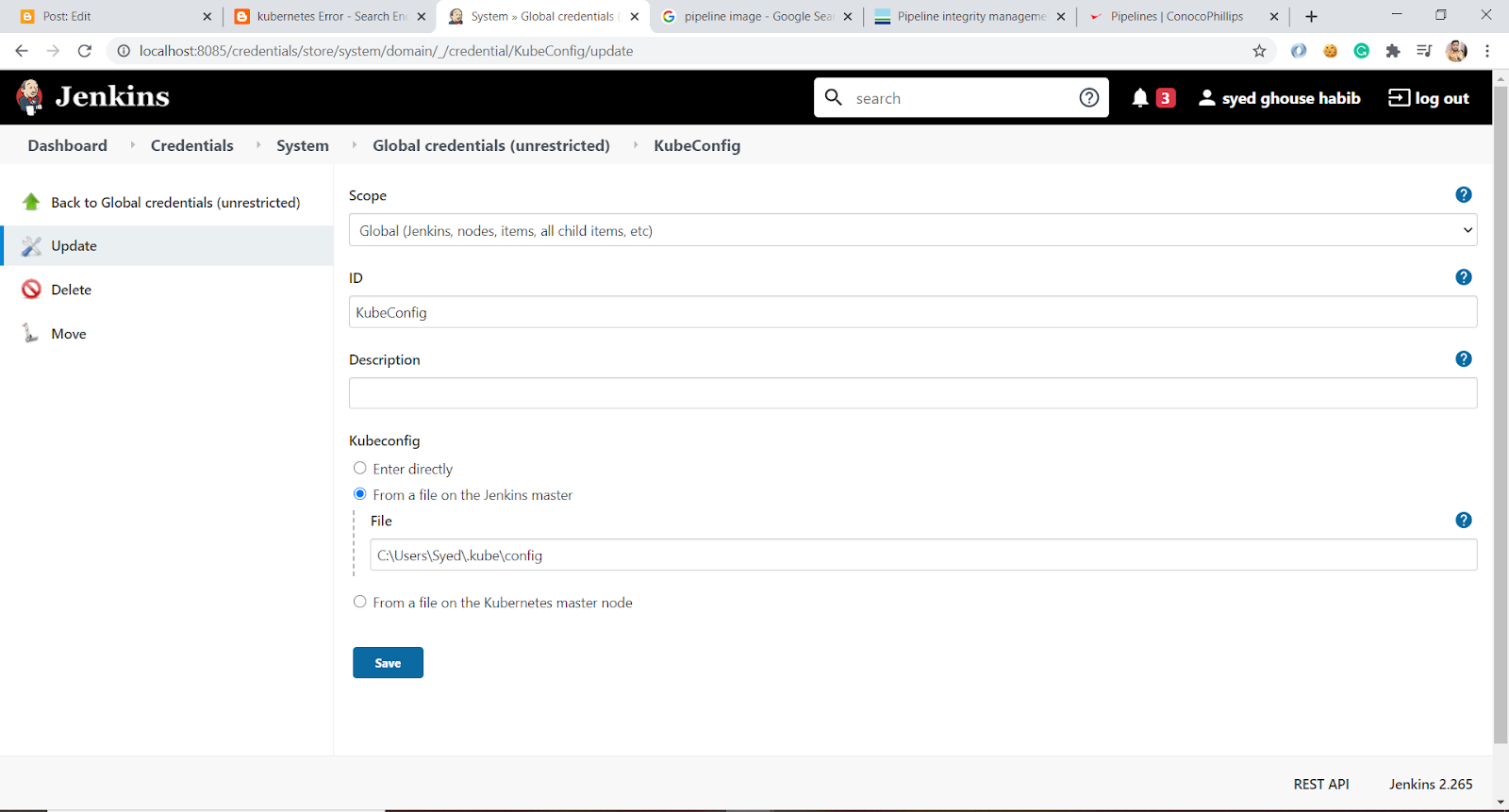
Task: Go to Credentials breadcrumb
Action: click(192, 145)
